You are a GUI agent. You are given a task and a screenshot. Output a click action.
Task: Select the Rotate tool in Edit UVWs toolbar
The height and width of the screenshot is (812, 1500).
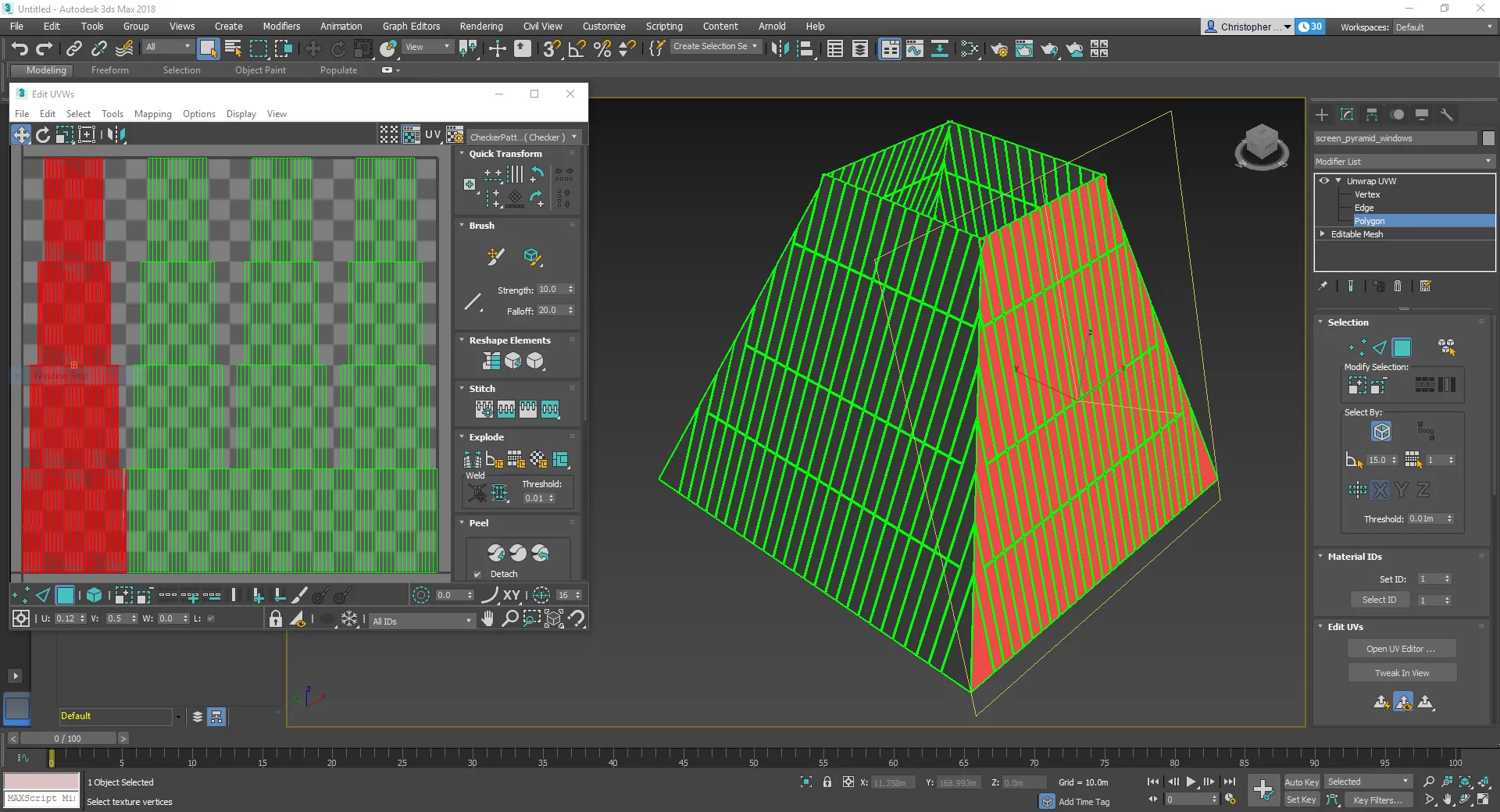[x=43, y=135]
